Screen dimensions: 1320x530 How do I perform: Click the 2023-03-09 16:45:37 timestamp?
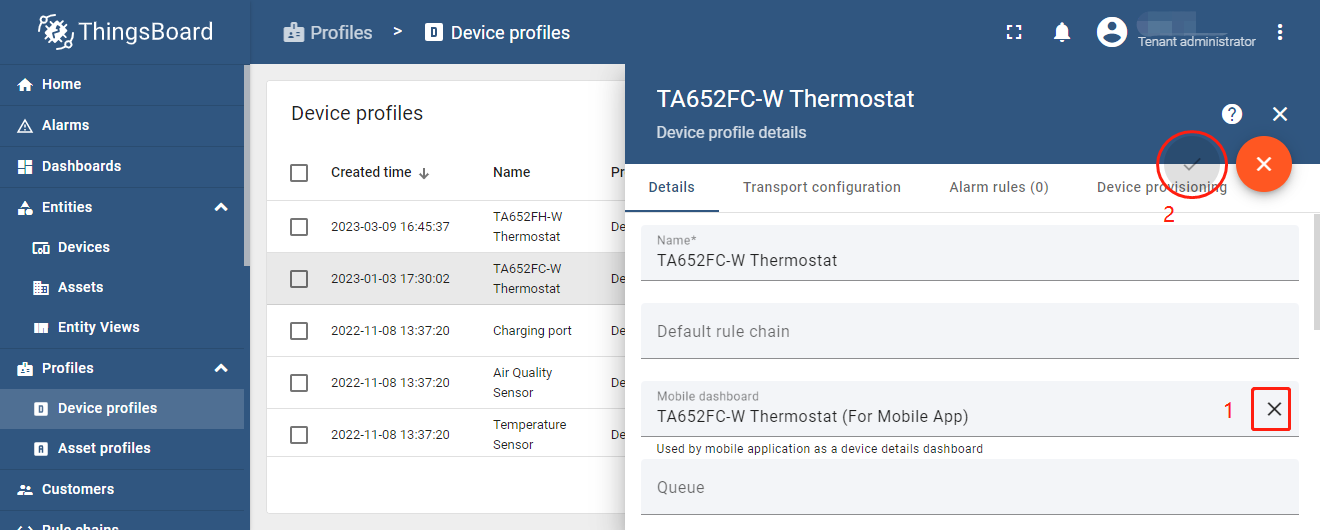(x=390, y=227)
